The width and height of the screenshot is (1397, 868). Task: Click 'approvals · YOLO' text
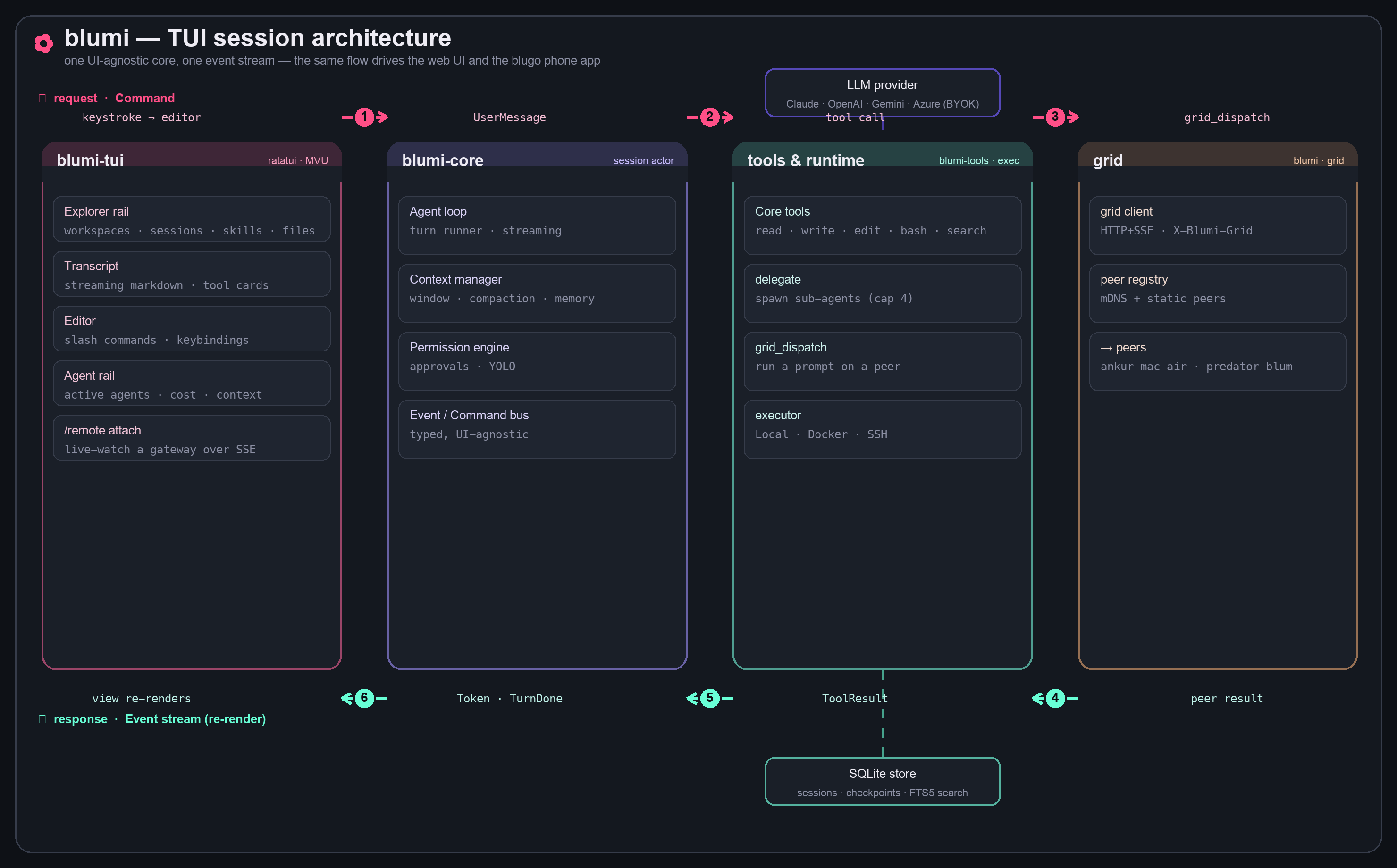[462, 367]
